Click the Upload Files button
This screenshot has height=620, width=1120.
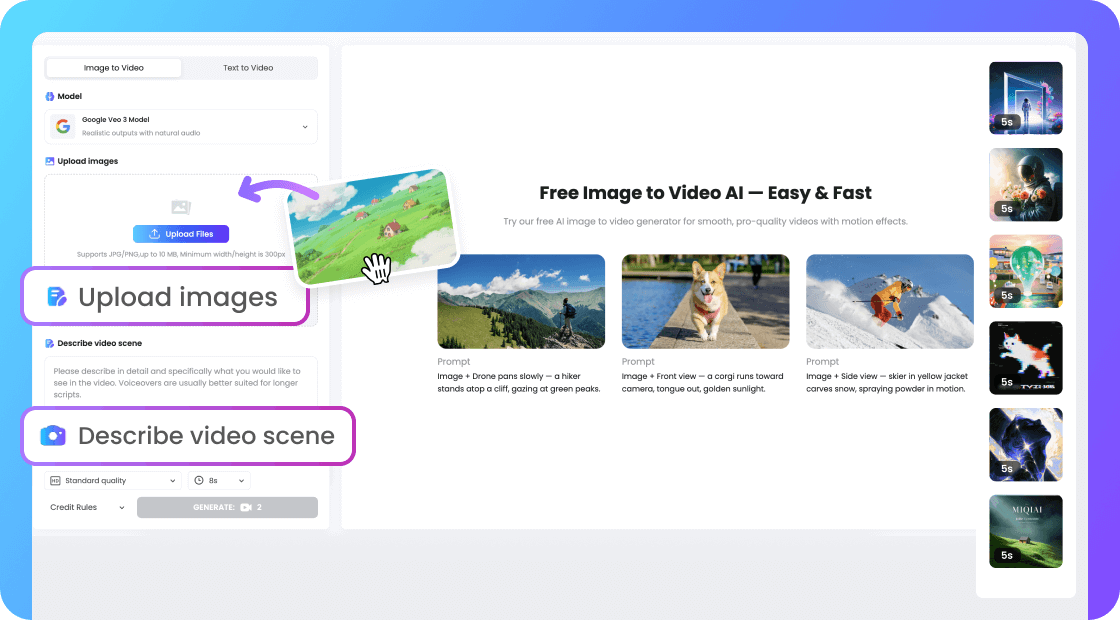click(x=181, y=234)
